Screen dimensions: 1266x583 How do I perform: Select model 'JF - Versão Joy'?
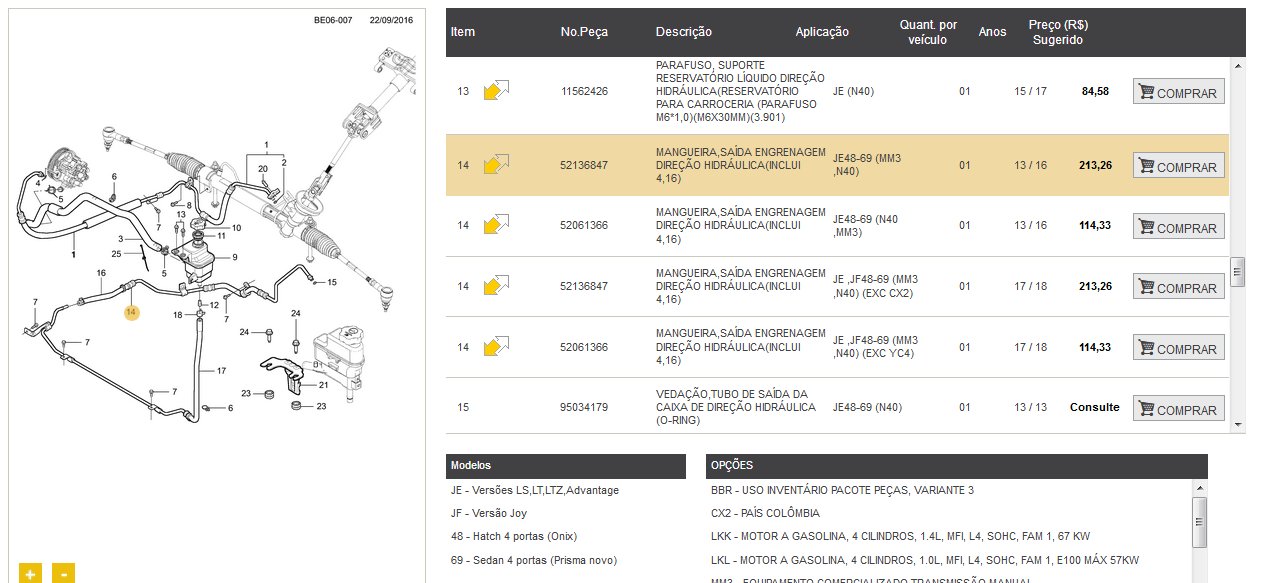point(493,513)
